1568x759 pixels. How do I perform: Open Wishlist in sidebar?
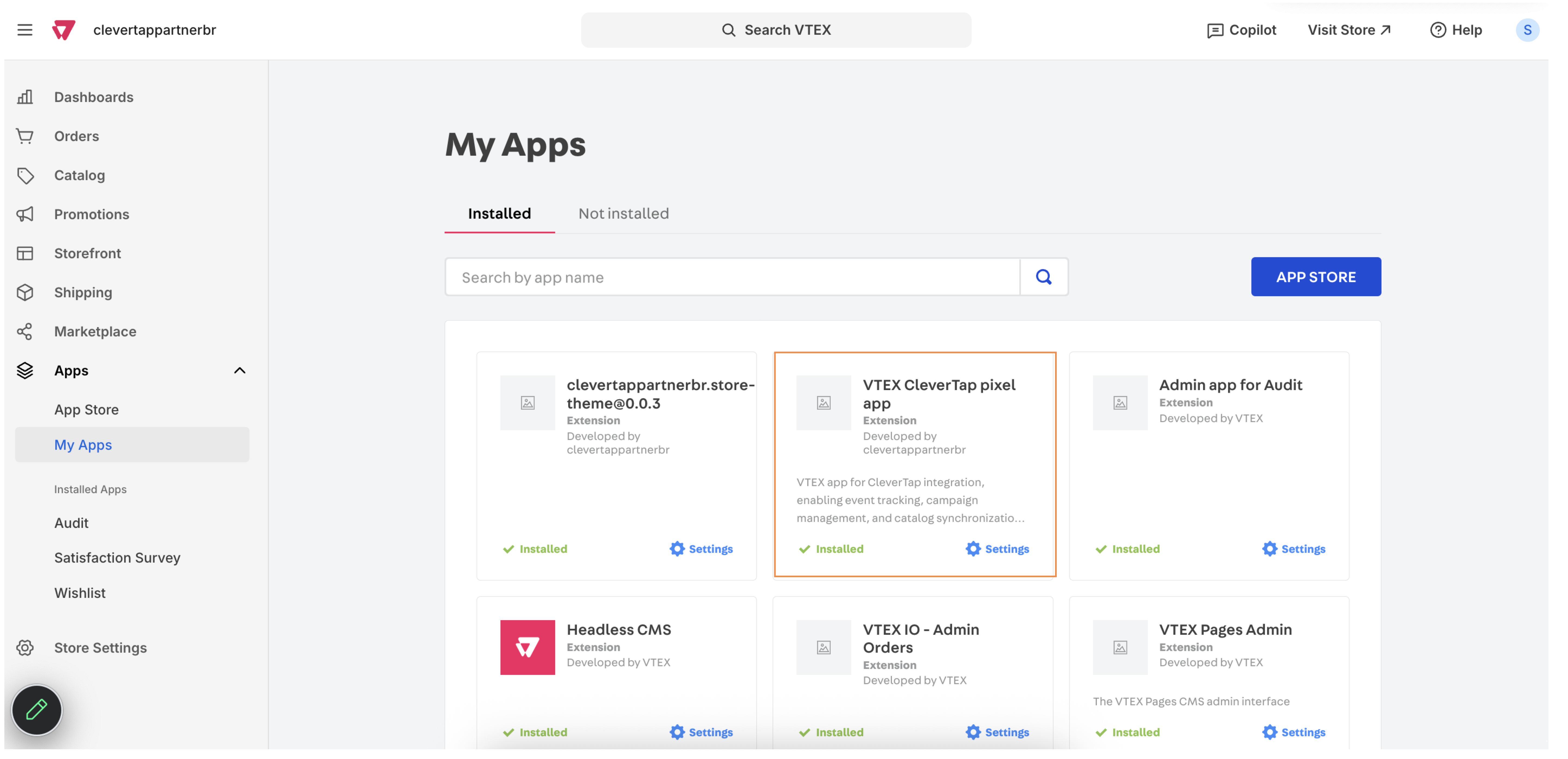coord(80,593)
